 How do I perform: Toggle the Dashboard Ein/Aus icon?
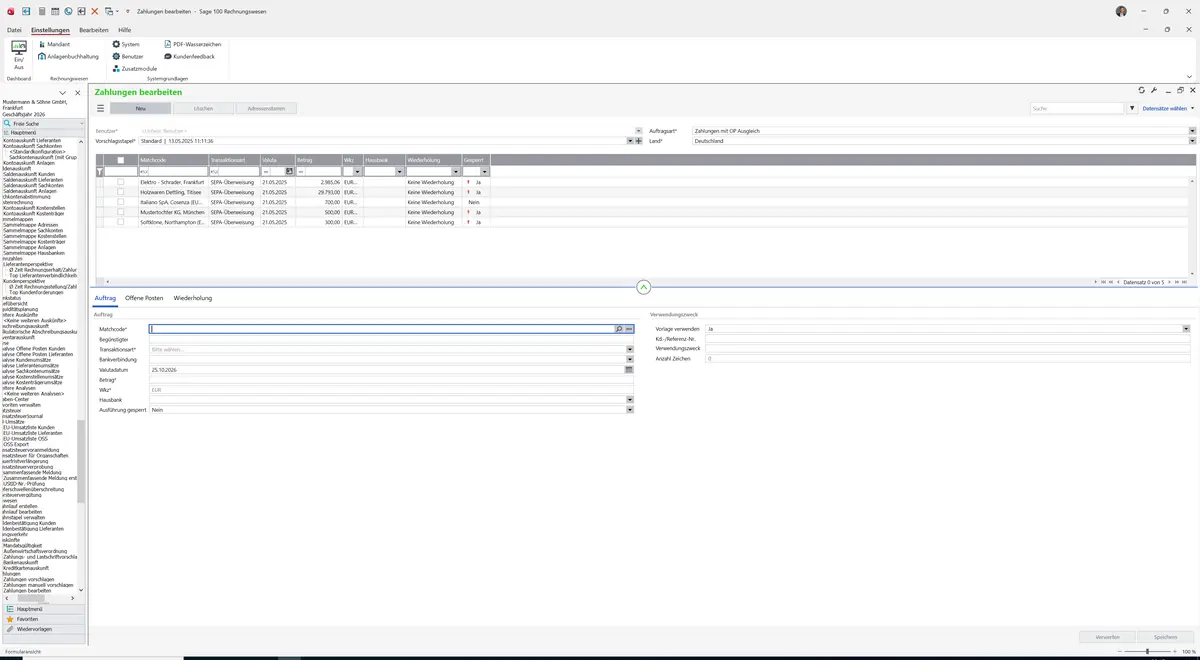pos(19,54)
